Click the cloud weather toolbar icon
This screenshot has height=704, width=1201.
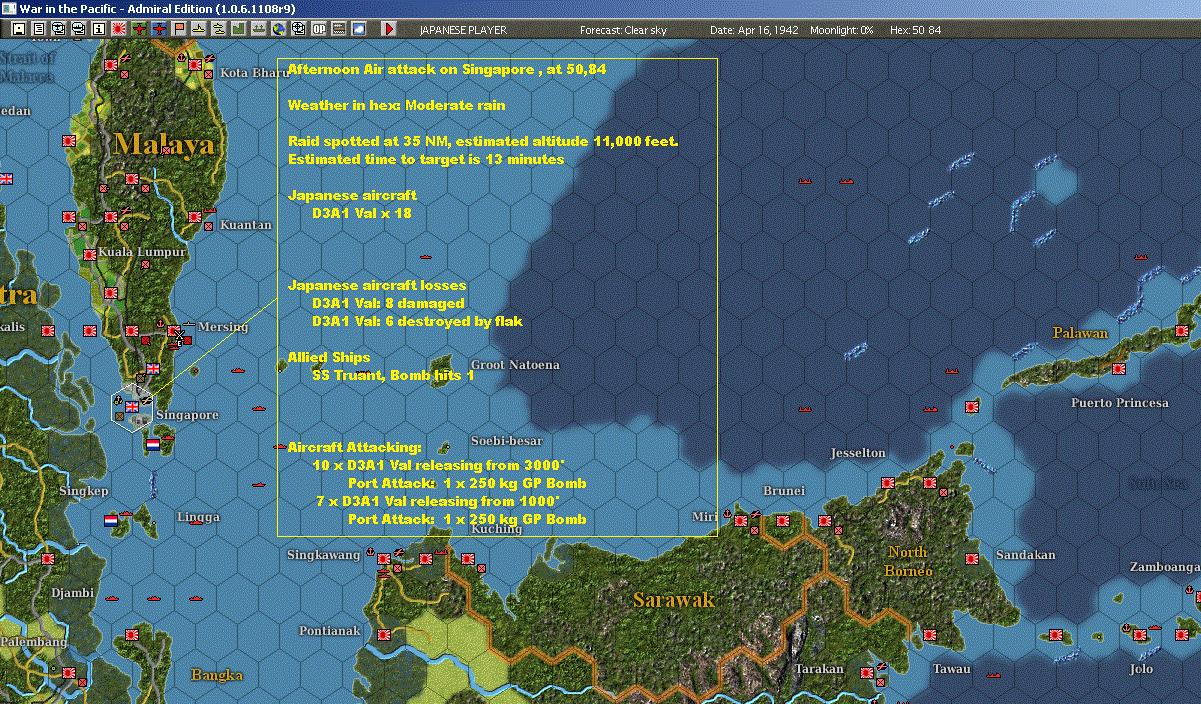click(x=359, y=29)
